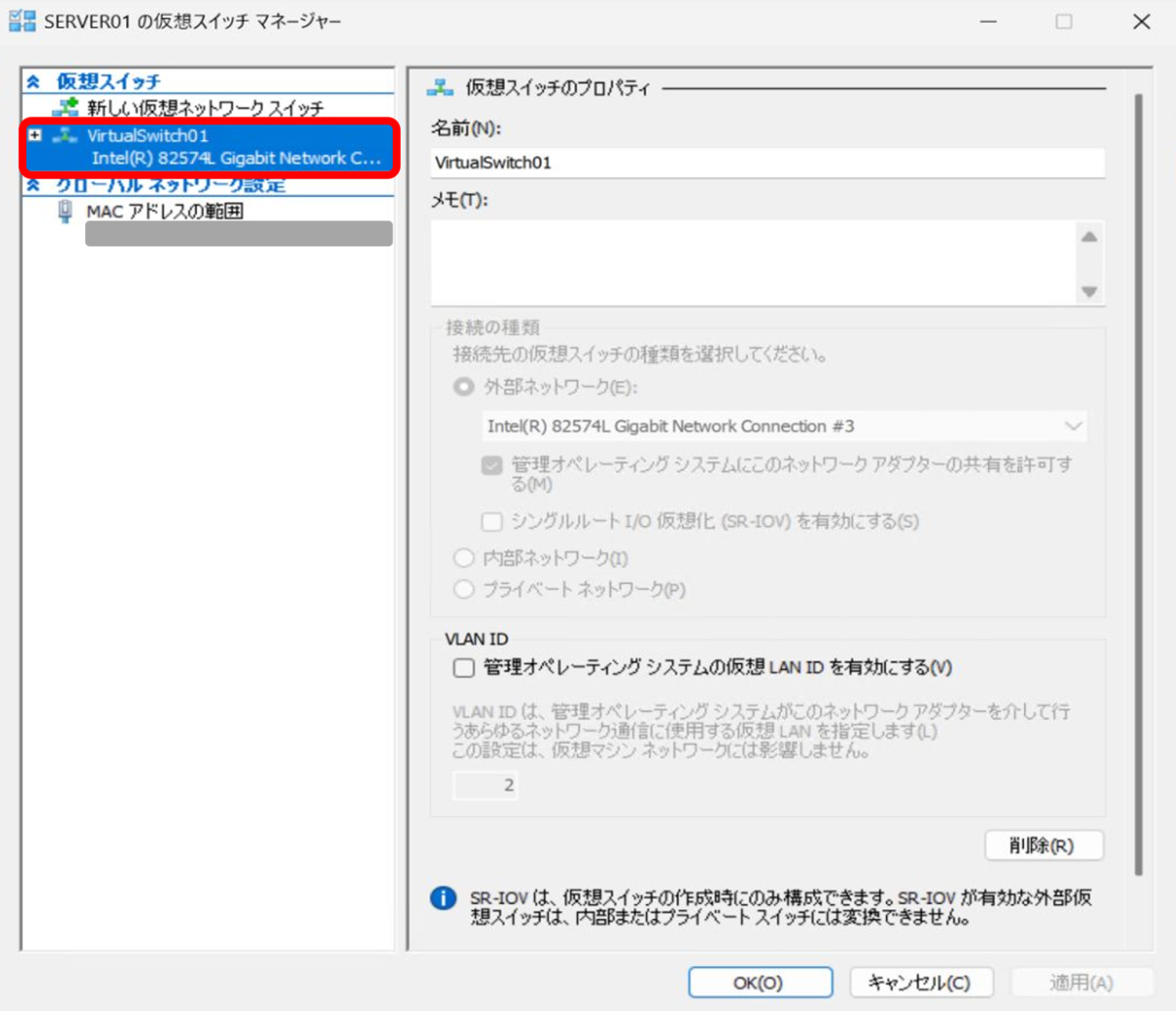Click the Virtual Switch Manager title bar icon
Image resolution: width=1176 pixels, height=1011 pixels.
tap(22, 21)
